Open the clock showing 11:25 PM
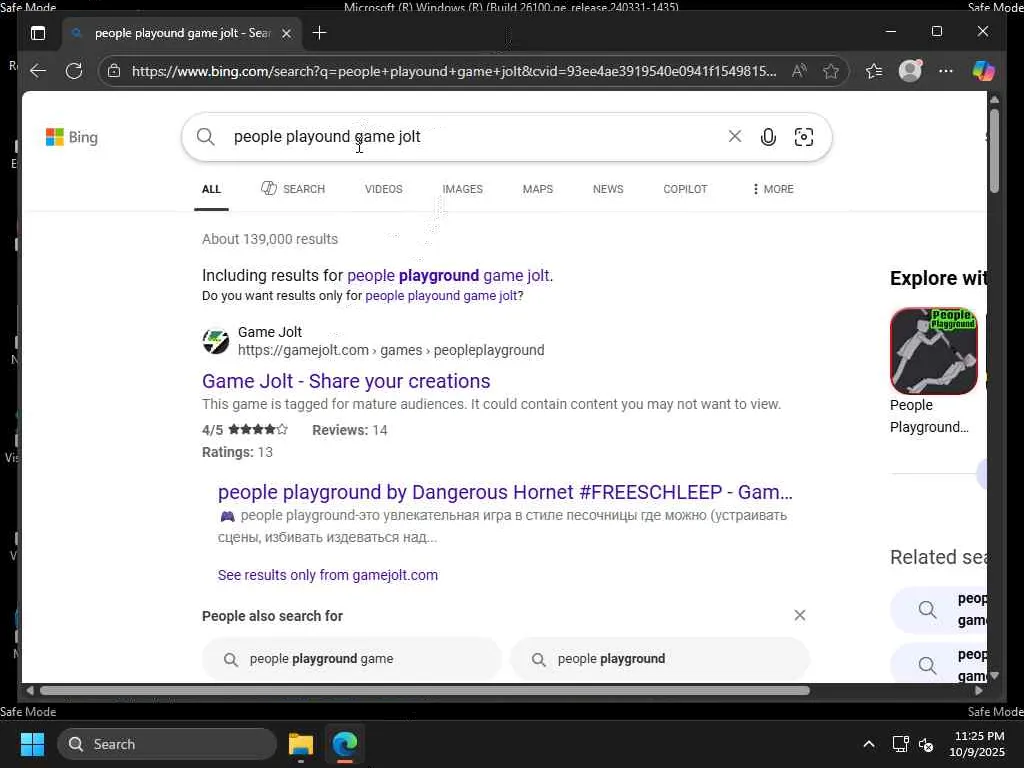Screen dimensions: 1024x768 coord(978,744)
